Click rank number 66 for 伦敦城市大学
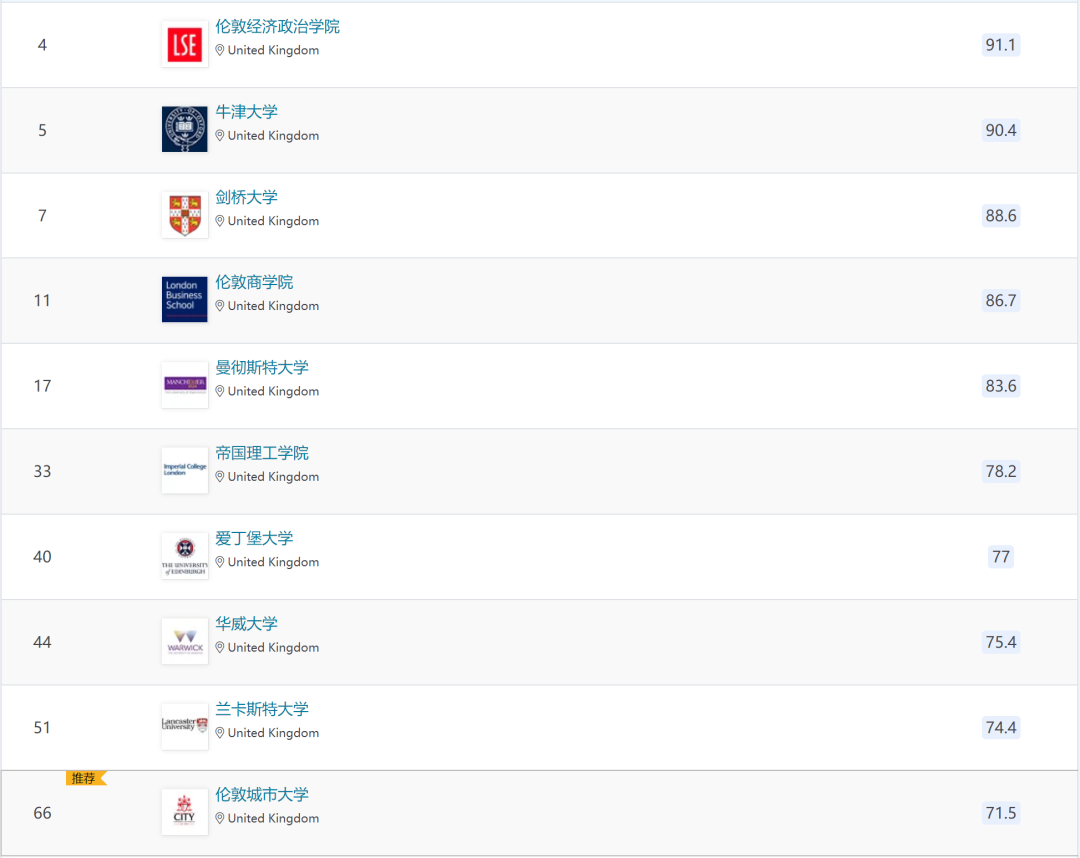 (42, 813)
